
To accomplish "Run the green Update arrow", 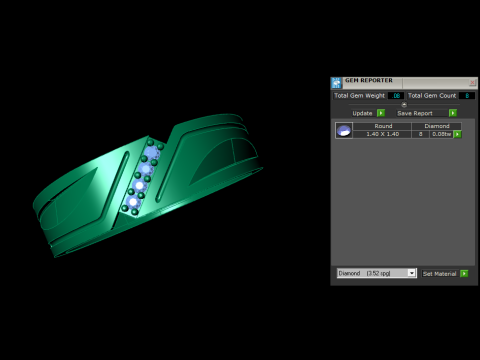I will 381,113.
